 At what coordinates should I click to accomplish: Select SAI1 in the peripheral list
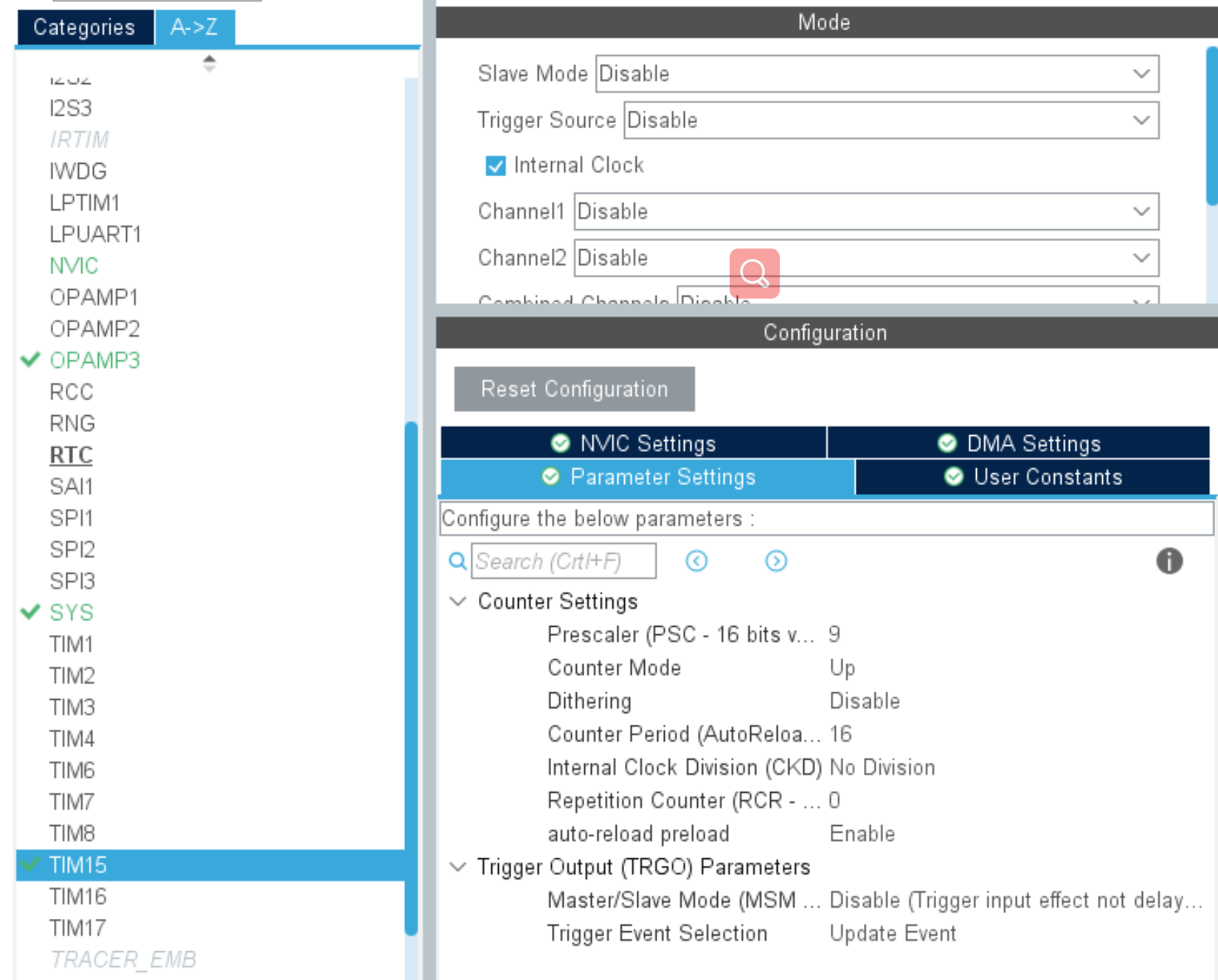tap(71, 487)
